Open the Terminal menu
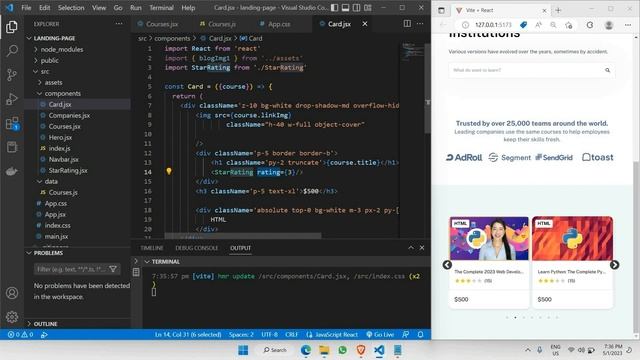The image size is (640, 360). pos(161,8)
